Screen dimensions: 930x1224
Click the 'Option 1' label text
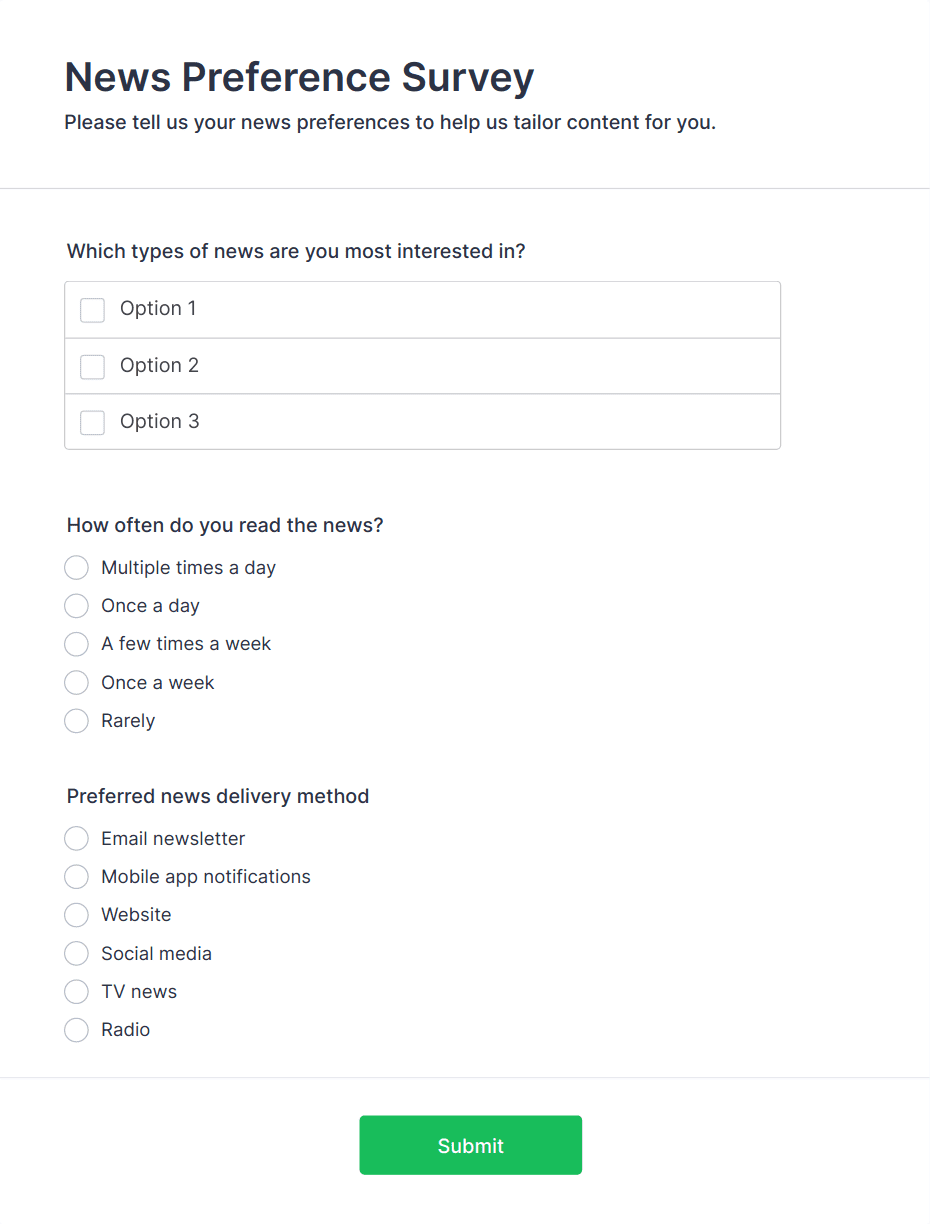[x=157, y=309]
